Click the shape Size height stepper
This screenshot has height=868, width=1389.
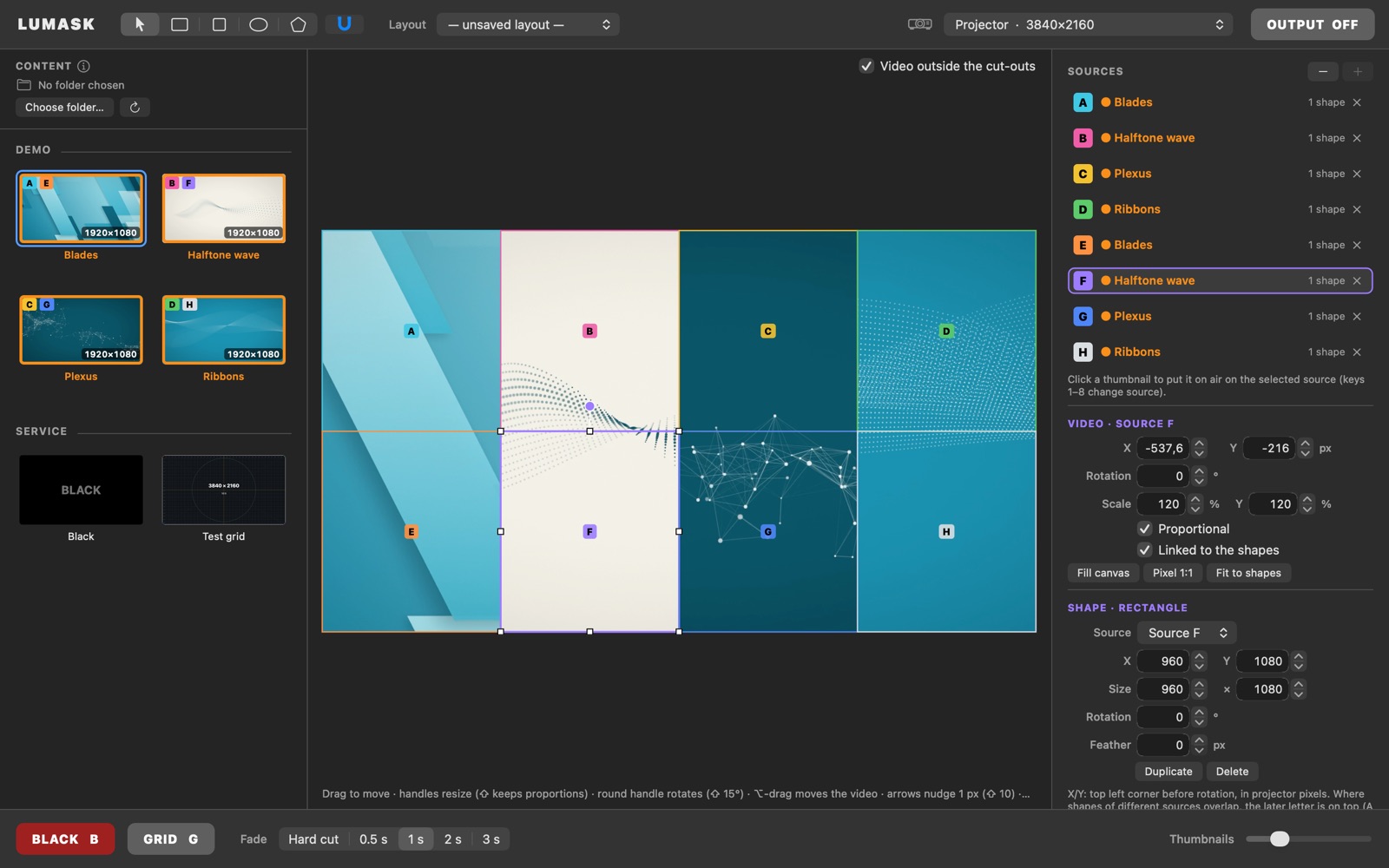[x=1299, y=689]
